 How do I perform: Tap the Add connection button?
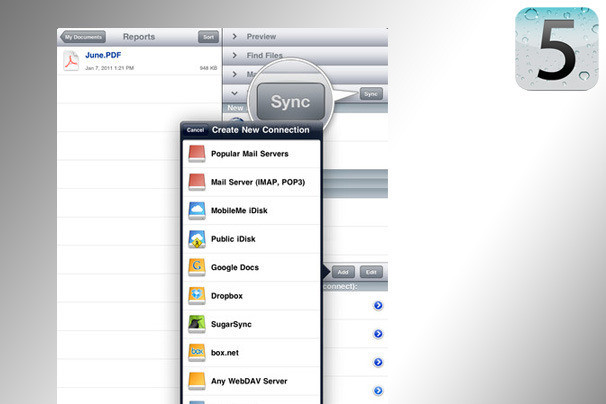[342, 272]
